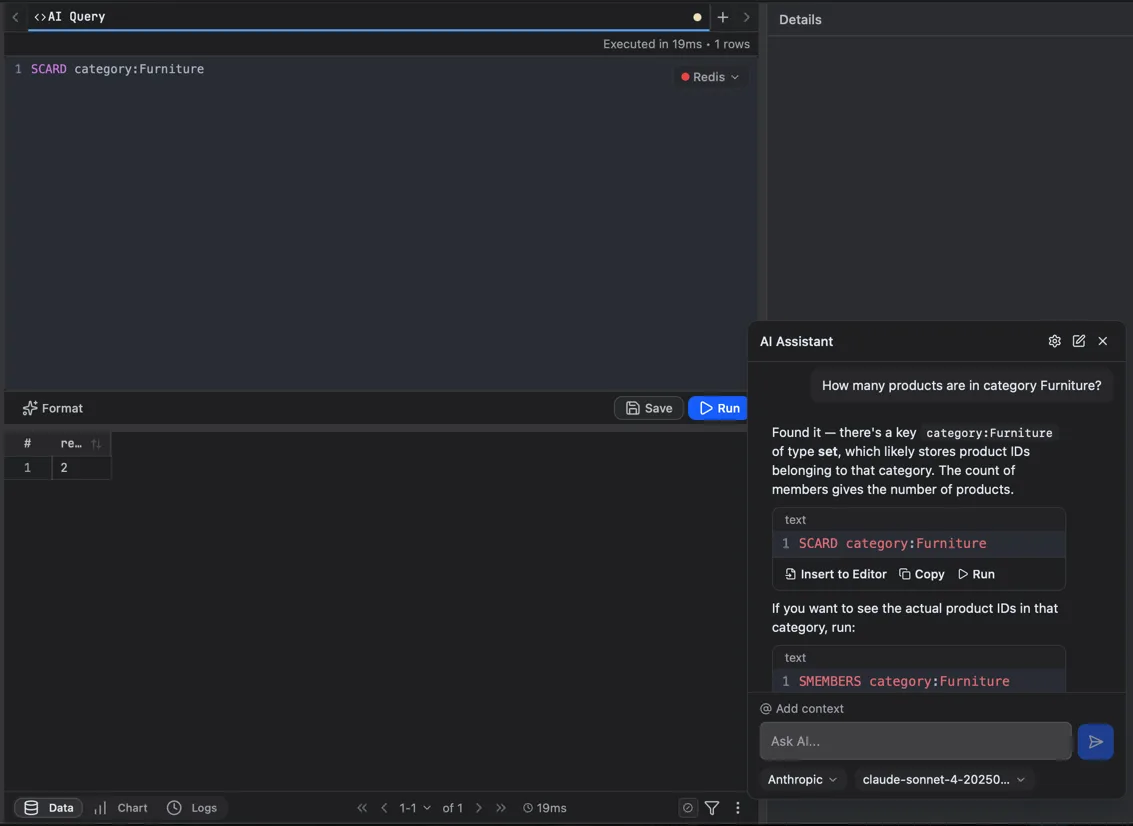Insert the SCARD query into the editor
The width and height of the screenshot is (1133, 826).
pos(835,575)
